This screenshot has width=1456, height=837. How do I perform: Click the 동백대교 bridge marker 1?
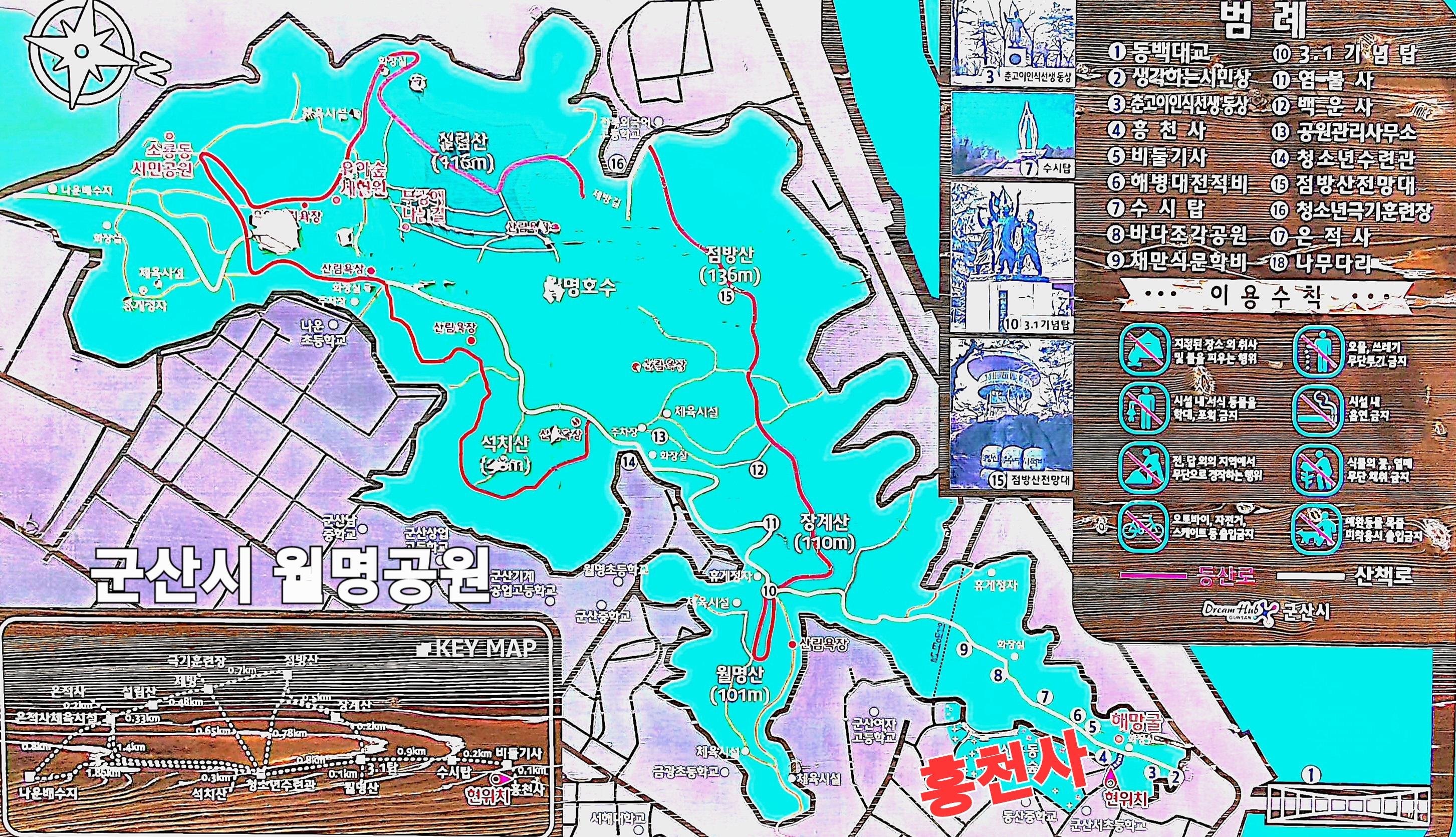[x=1311, y=774]
